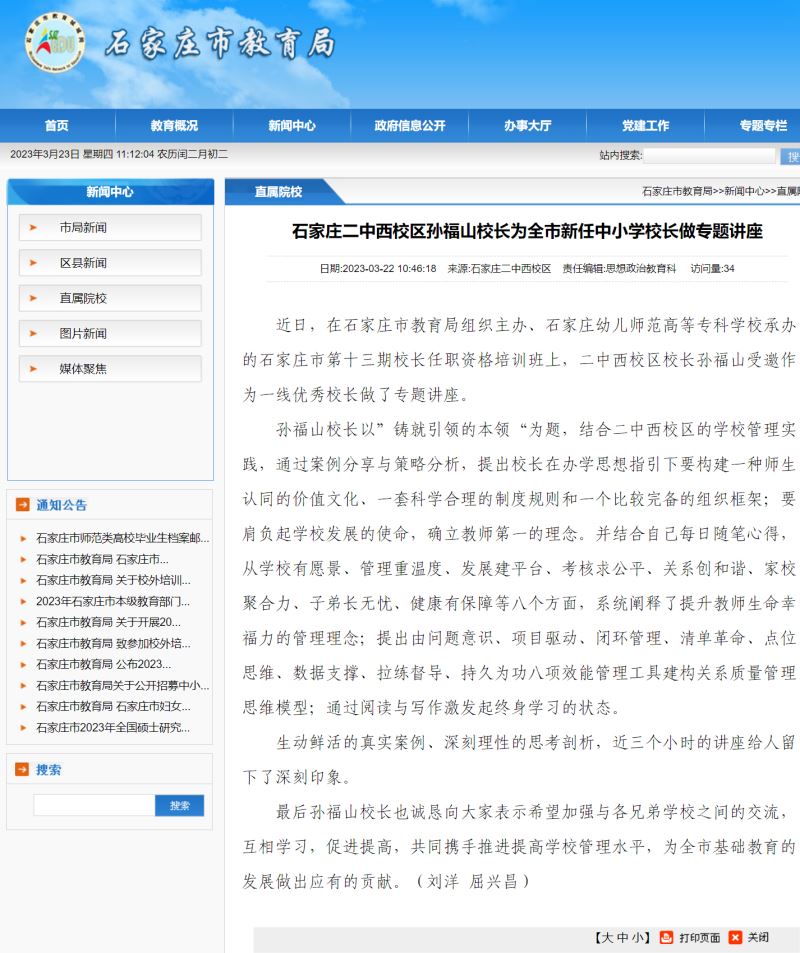Select the 党建工作 navigation item
Image resolution: width=800 pixels, height=953 pixels.
pyautogui.click(x=645, y=125)
